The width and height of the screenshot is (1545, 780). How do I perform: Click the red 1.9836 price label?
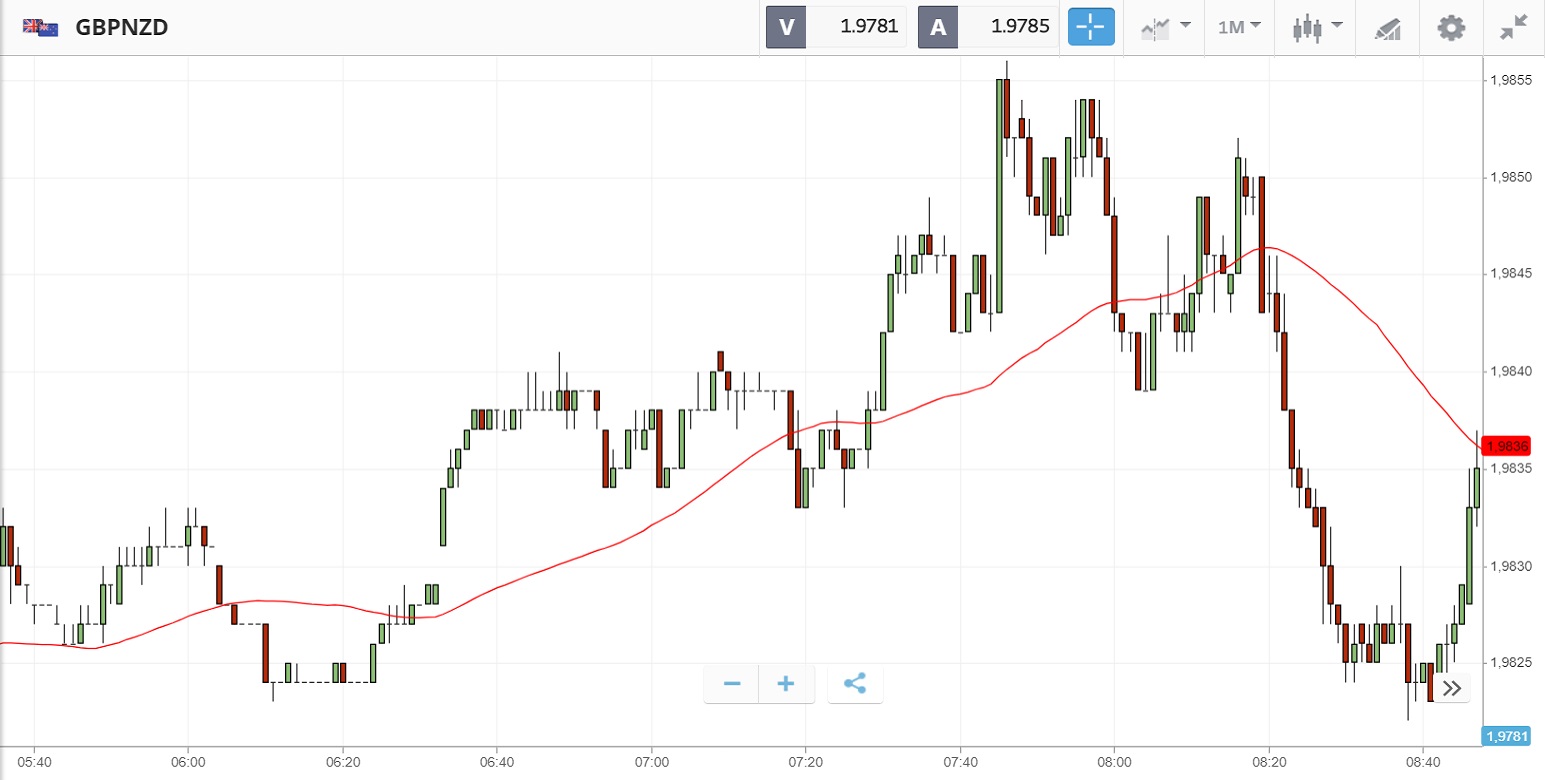point(1507,446)
